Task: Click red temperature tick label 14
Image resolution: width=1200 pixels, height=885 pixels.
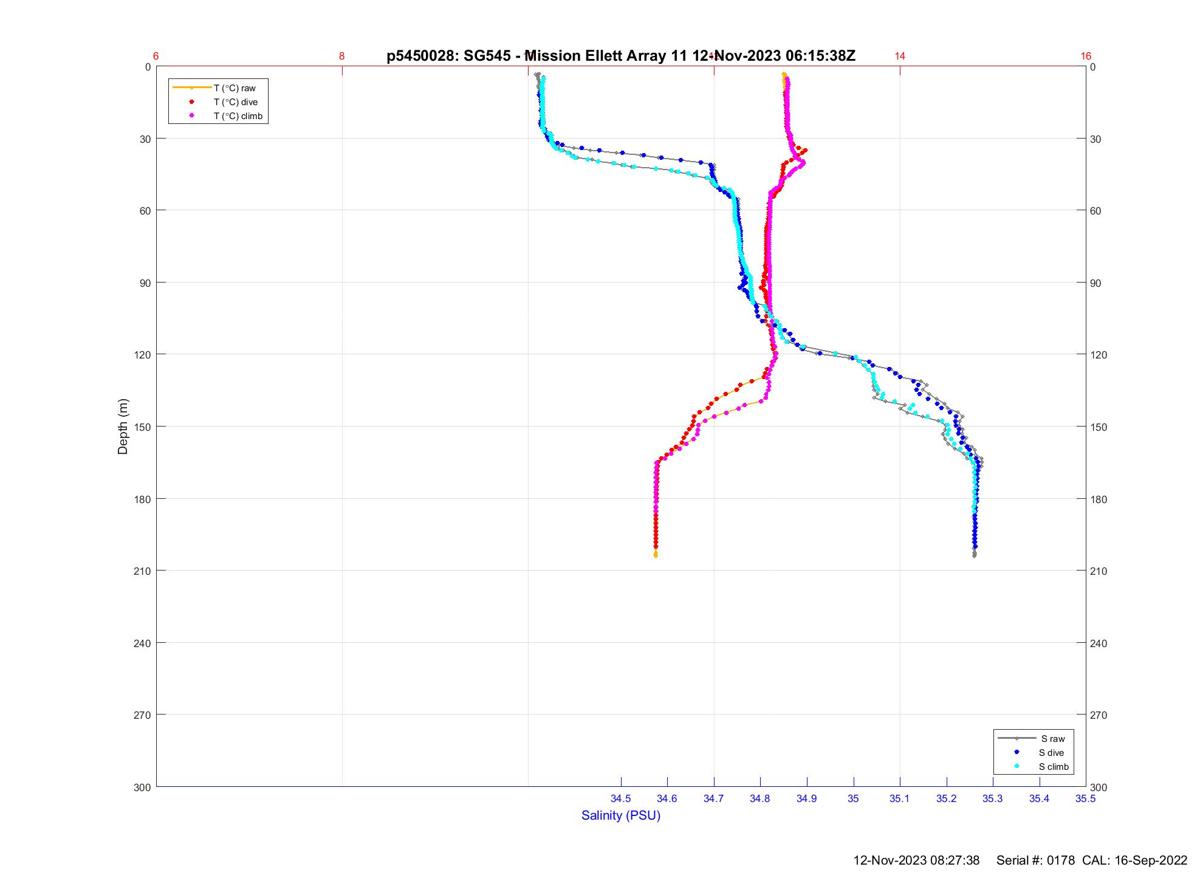Action: (x=900, y=56)
